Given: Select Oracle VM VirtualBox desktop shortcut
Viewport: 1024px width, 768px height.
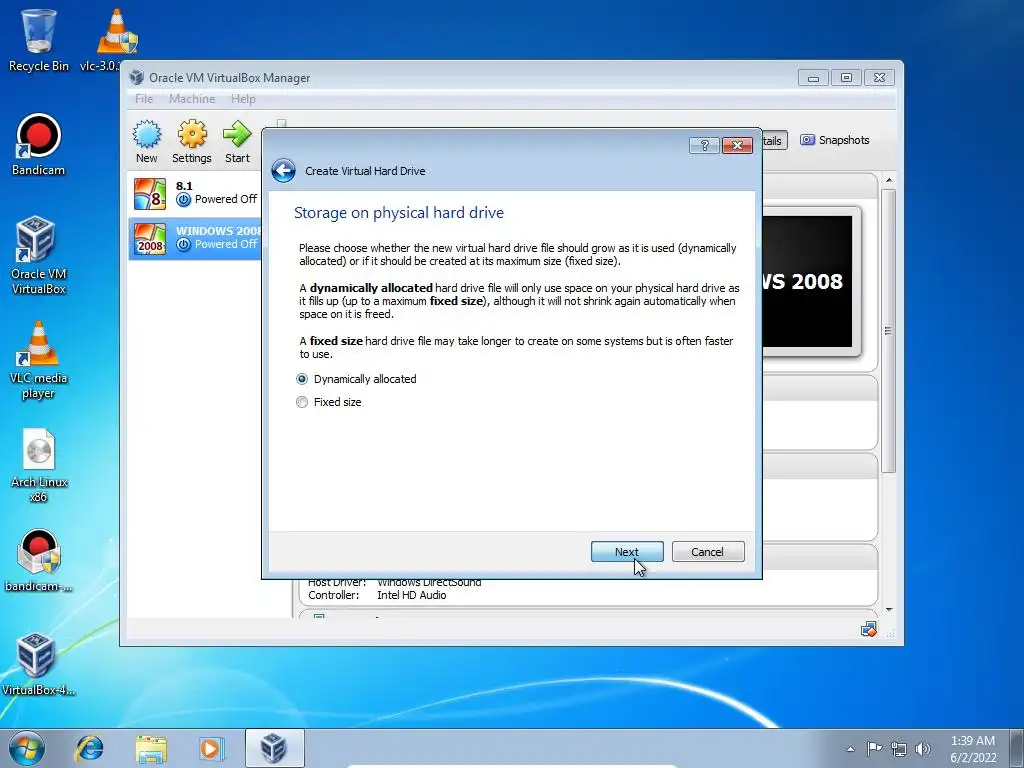Looking at the screenshot, I should 39,255.
